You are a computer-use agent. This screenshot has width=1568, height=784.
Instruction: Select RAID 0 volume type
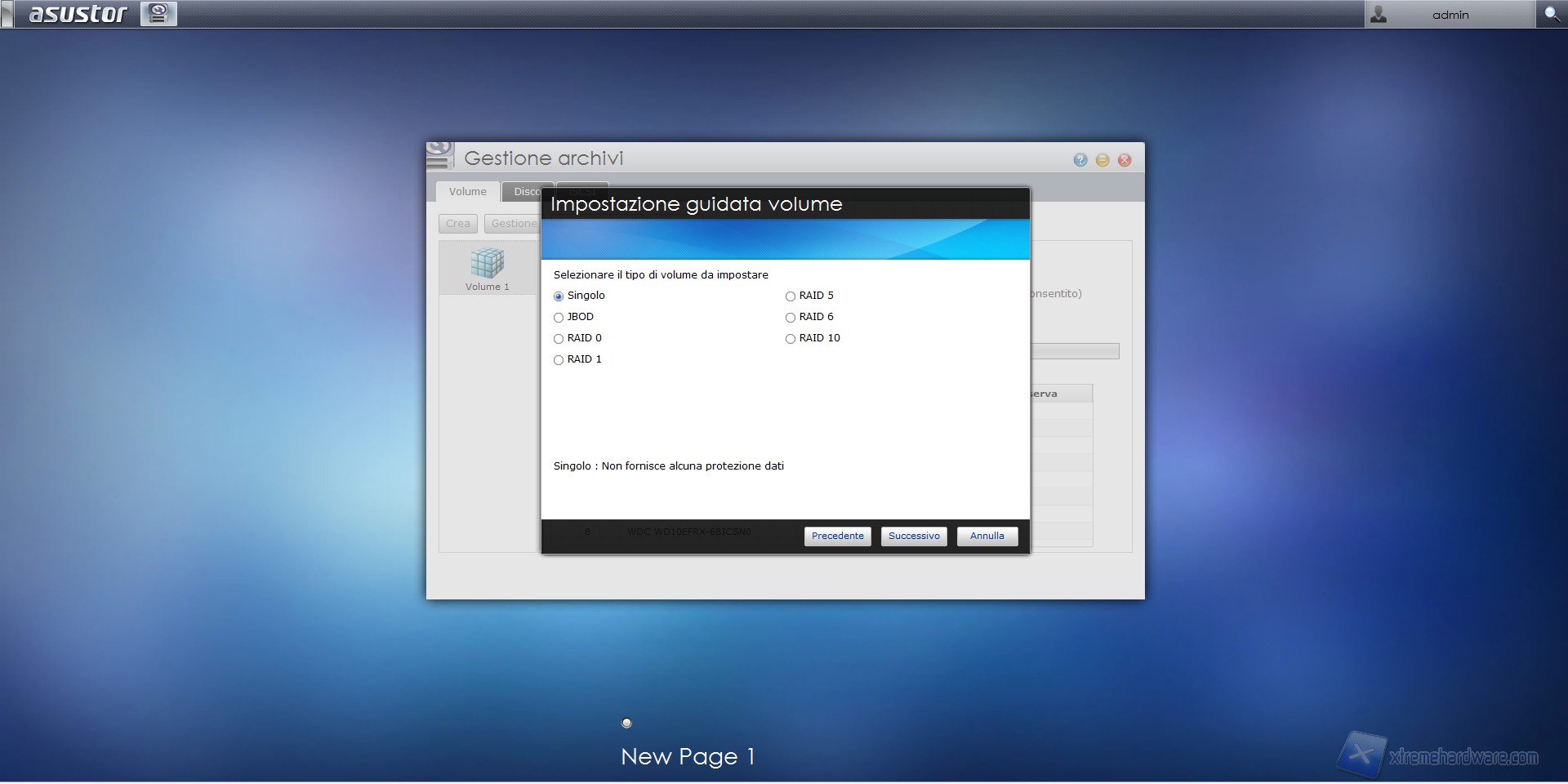pyautogui.click(x=559, y=339)
